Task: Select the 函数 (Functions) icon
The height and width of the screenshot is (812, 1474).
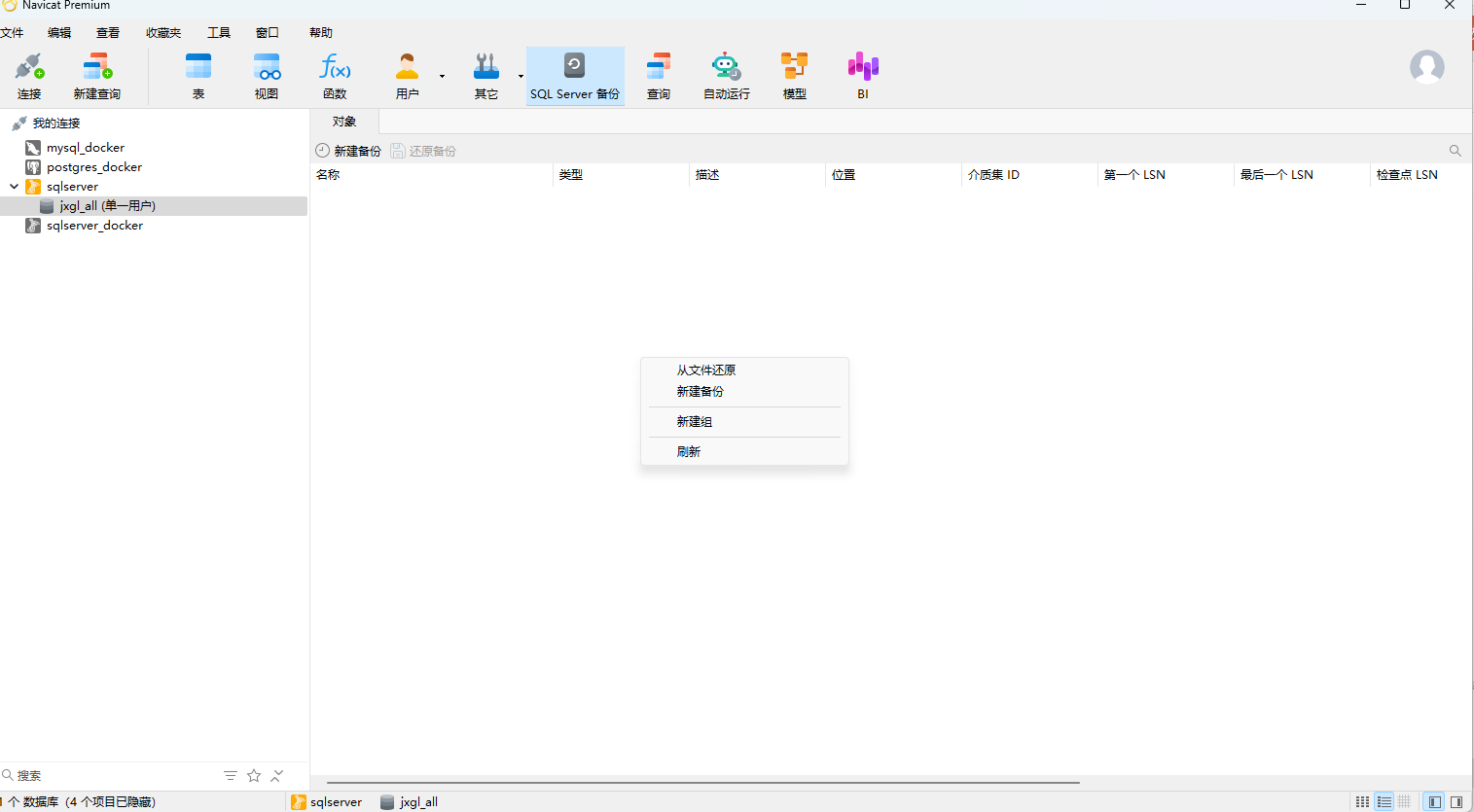Action: [x=334, y=75]
